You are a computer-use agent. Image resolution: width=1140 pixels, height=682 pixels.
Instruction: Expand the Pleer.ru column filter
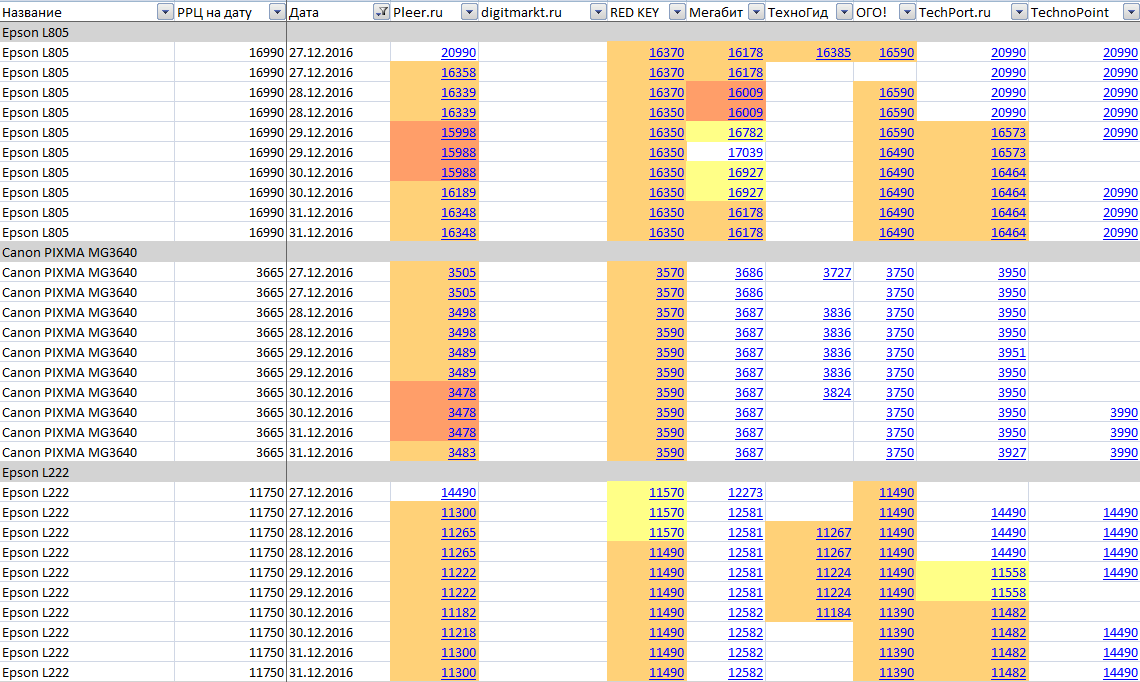point(469,12)
